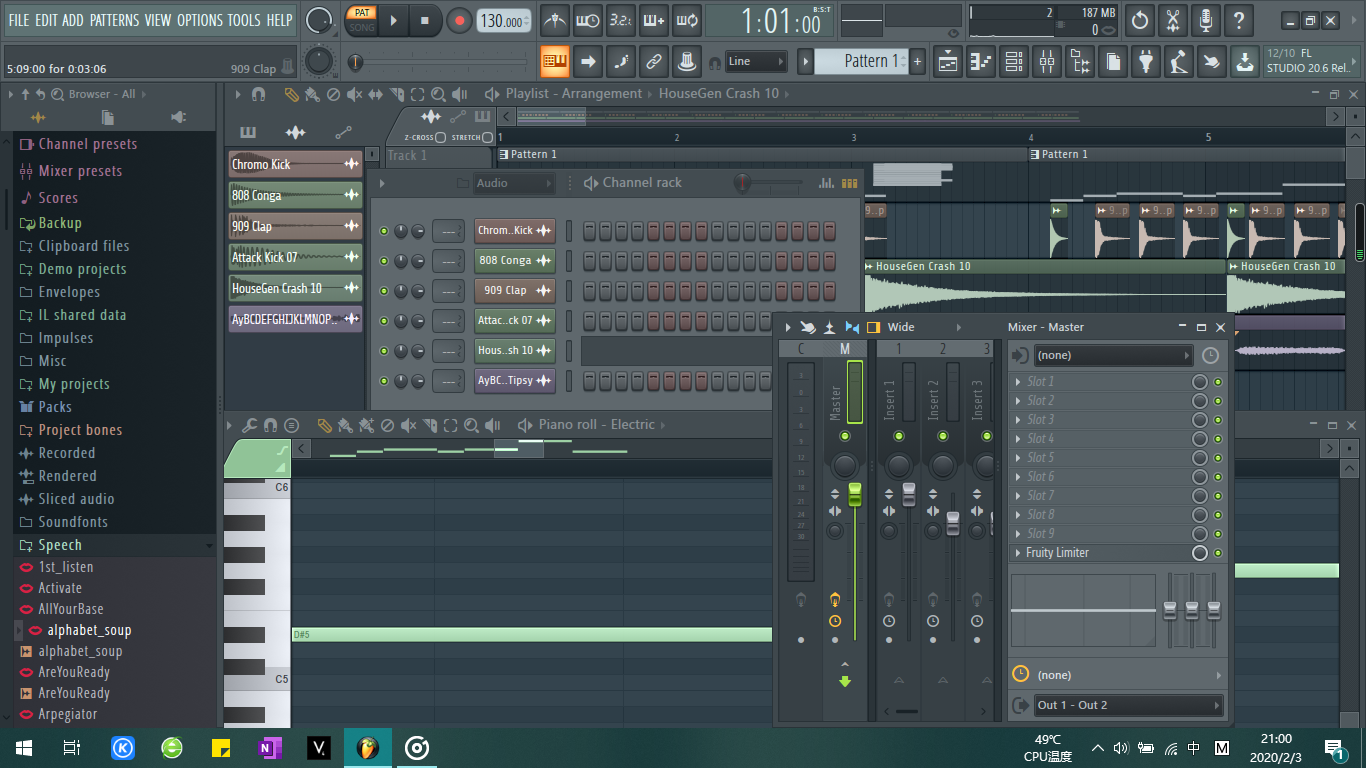
Task: Click the Undo history icon in the toolbar
Action: (x=1139, y=20)
